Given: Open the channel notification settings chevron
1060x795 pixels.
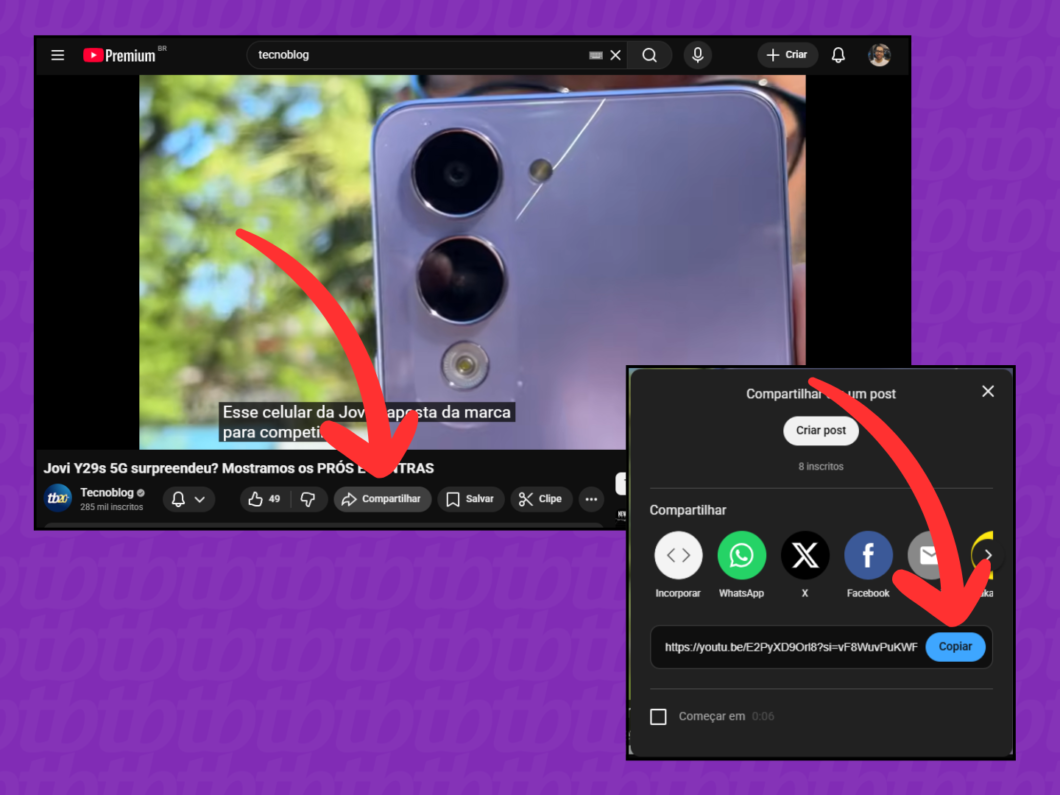Looking at the screenshot, I should pos(201,499).
